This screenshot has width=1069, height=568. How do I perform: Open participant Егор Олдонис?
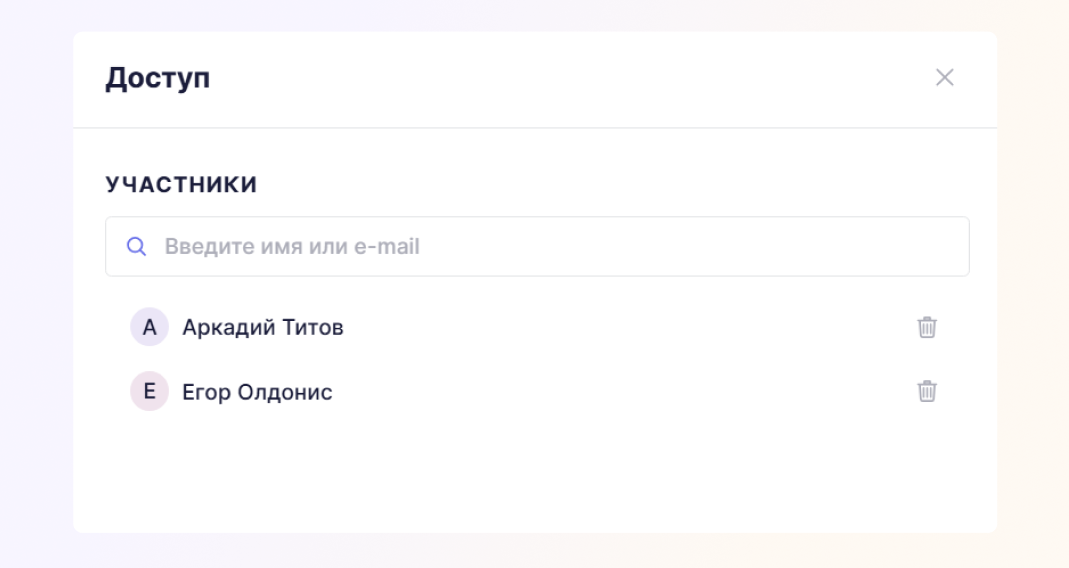pos(257,392)
